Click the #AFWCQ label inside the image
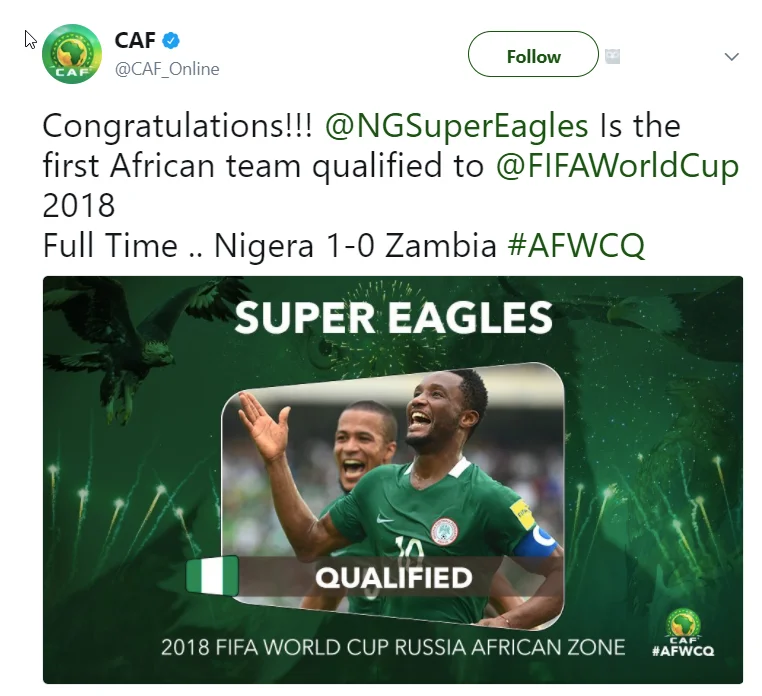This screenshot has width=762, height=696. click(x=683, y=651)
